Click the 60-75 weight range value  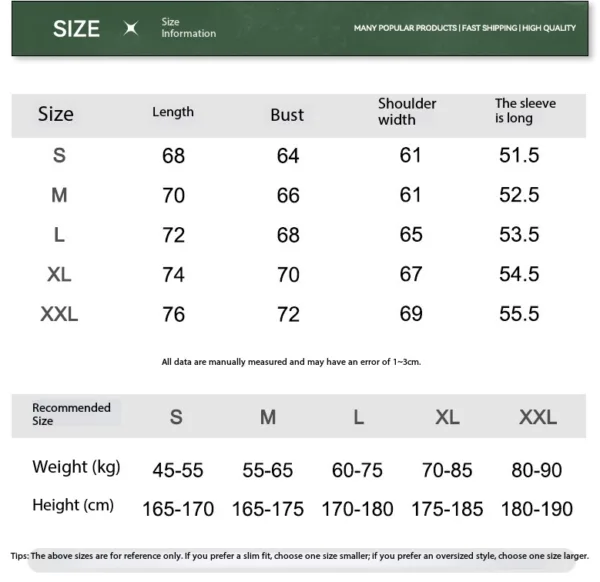tap(358, 469)
